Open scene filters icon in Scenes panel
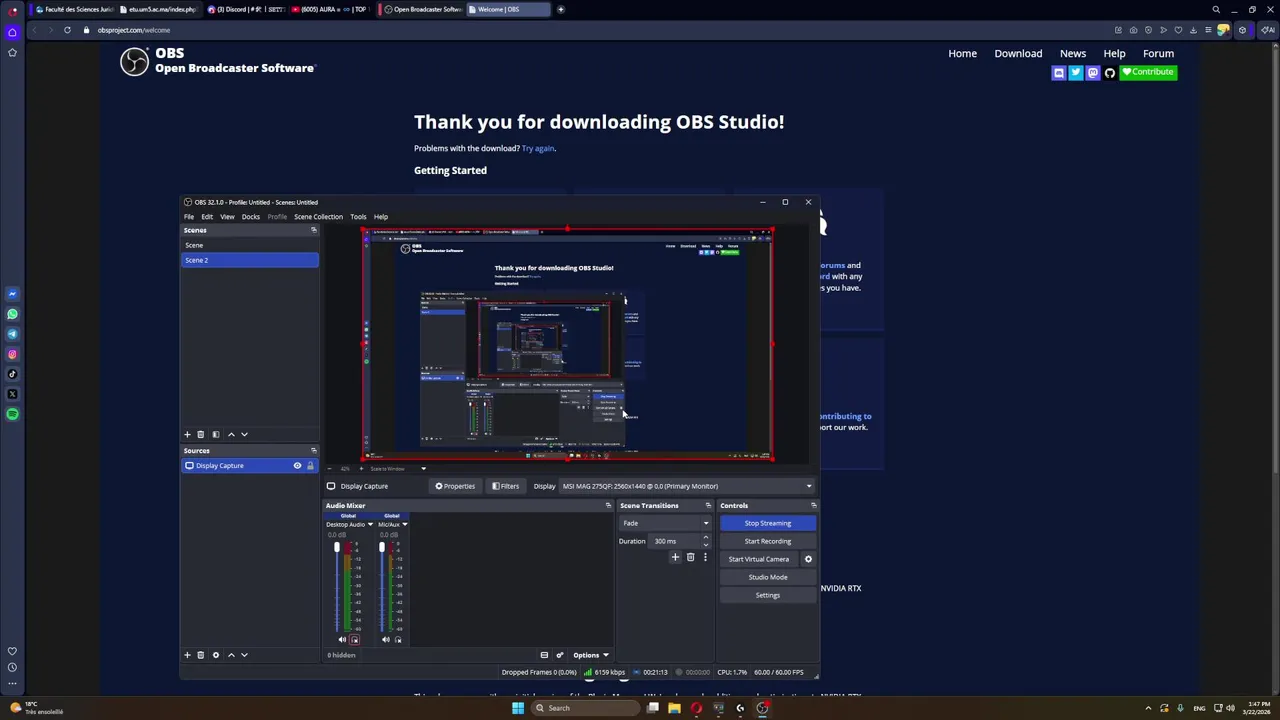 215,435
